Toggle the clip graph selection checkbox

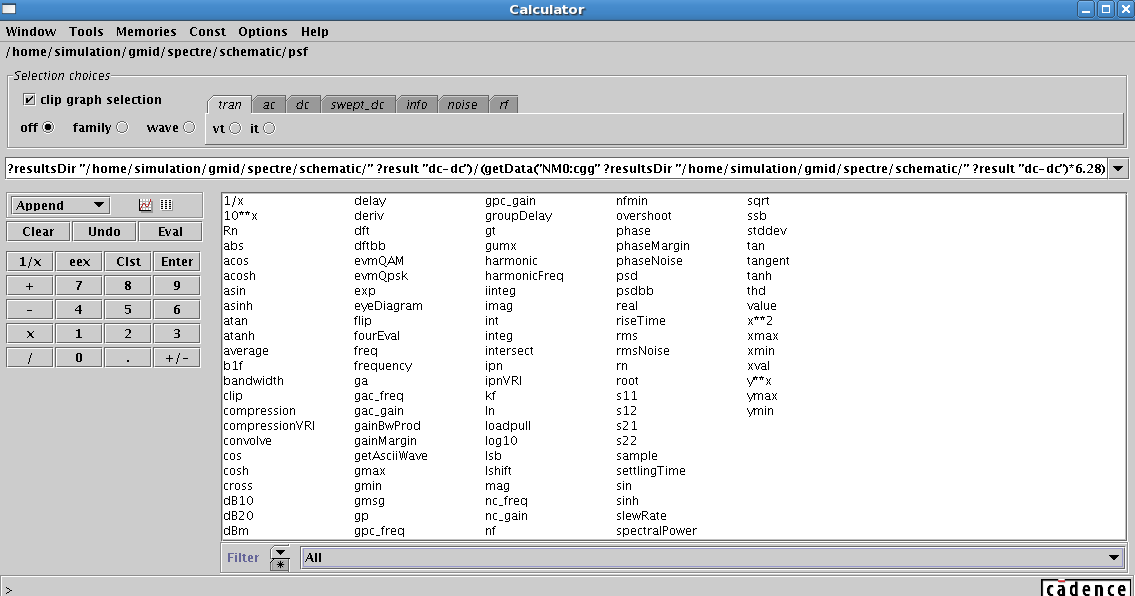pos(29,100)
